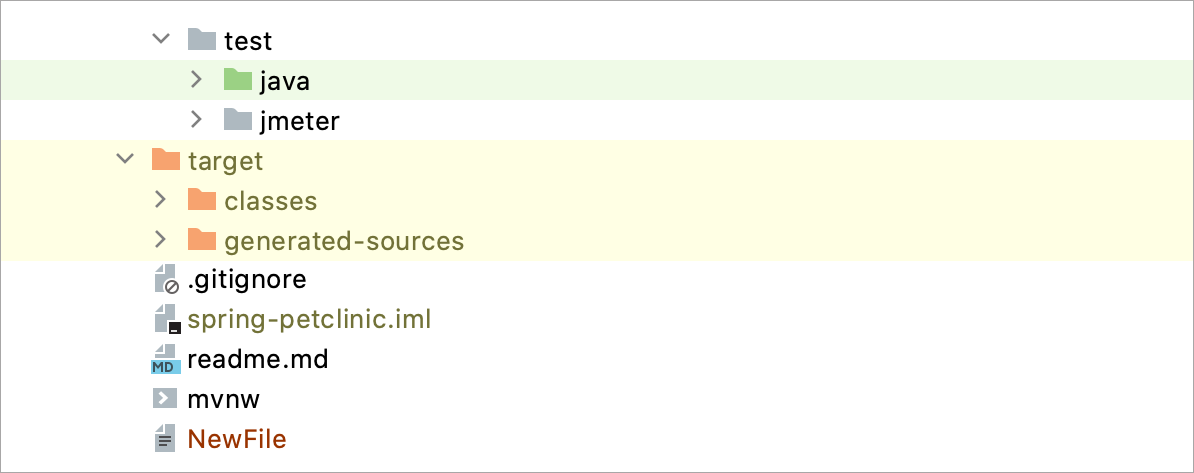1194x473 pixels.
Task: Click the gray test folder icon
Action: (x=202, y=41)
